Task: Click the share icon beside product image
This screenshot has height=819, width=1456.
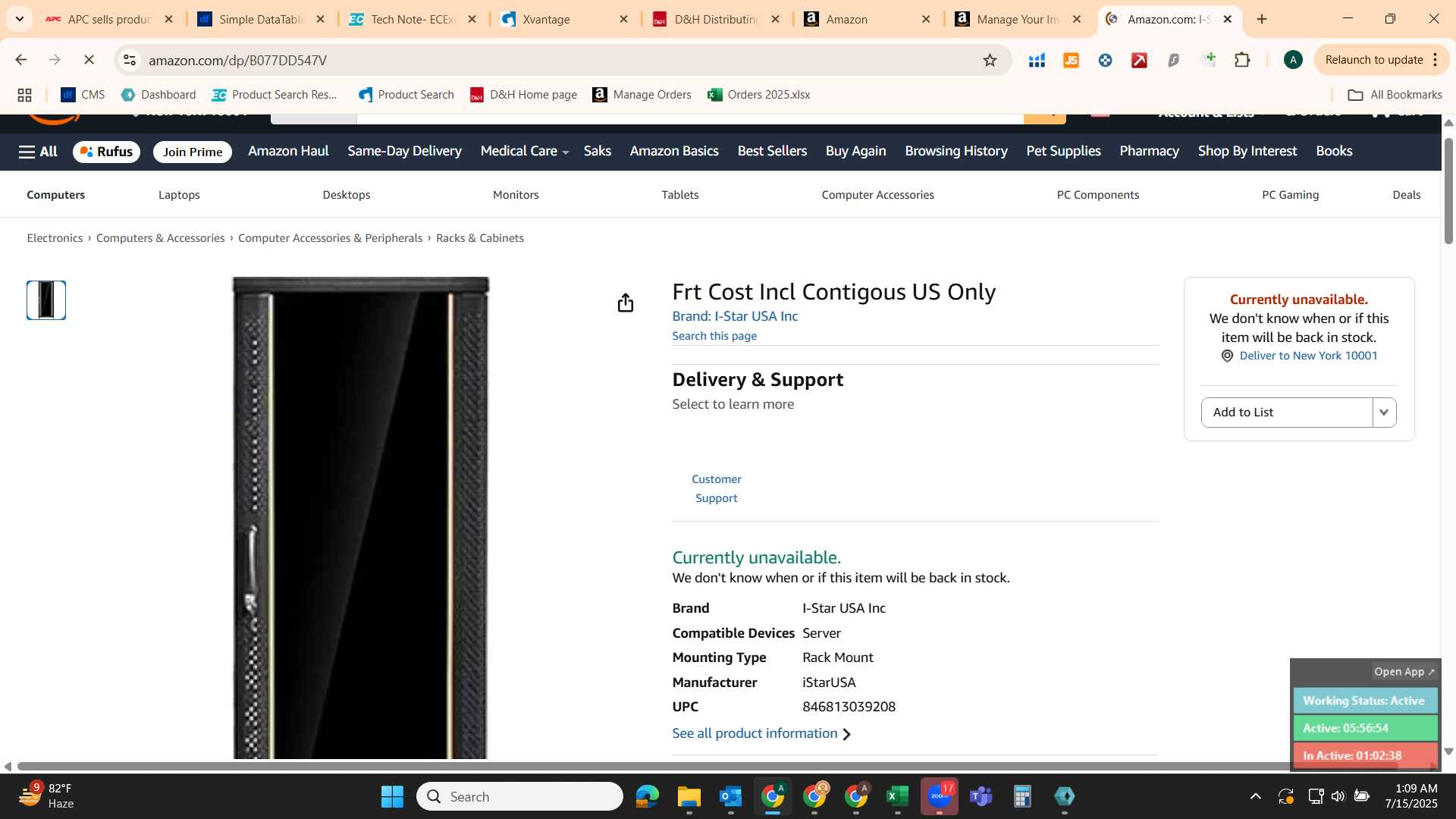Action: point(625,303)
